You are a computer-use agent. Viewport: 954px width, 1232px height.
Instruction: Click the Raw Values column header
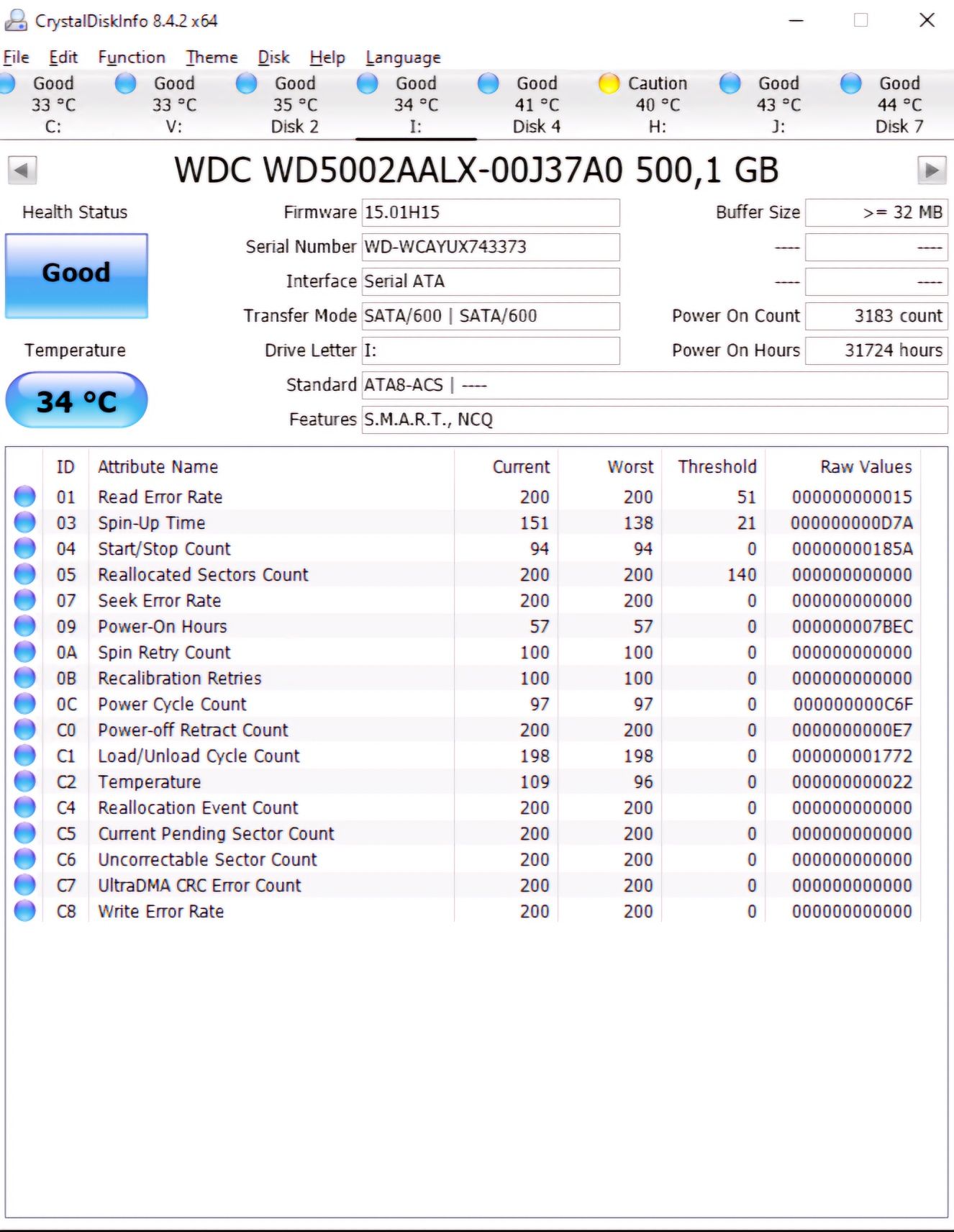tap(866, 467)
